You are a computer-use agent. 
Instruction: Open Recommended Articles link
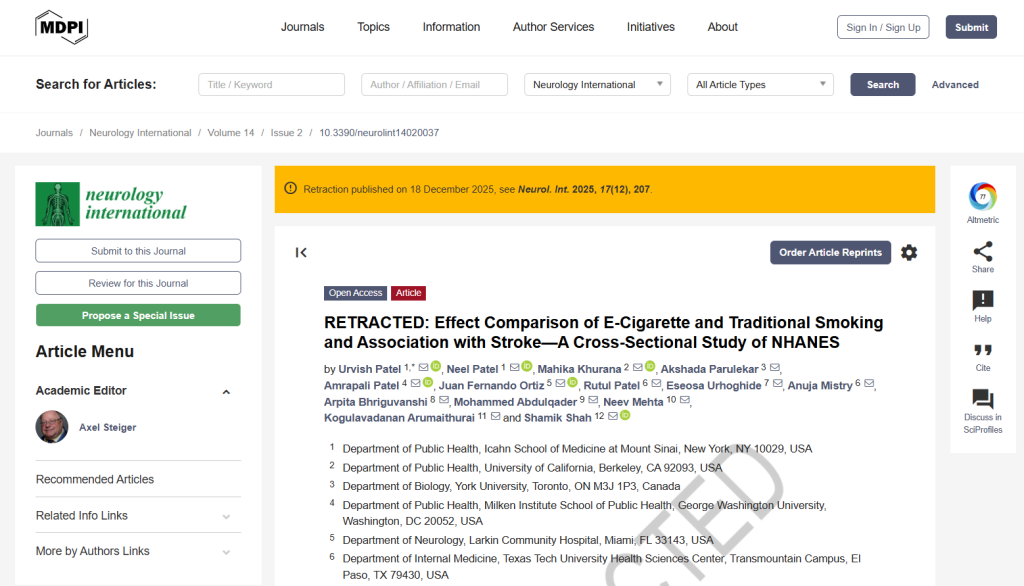pyautogui.click(x=95, y=479)
